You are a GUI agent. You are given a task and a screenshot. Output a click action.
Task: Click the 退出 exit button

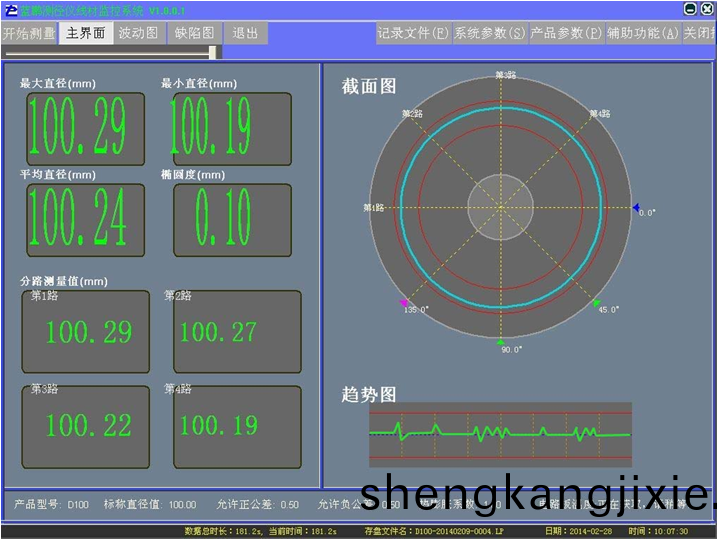pyautogui.click(x=246, y=33)
